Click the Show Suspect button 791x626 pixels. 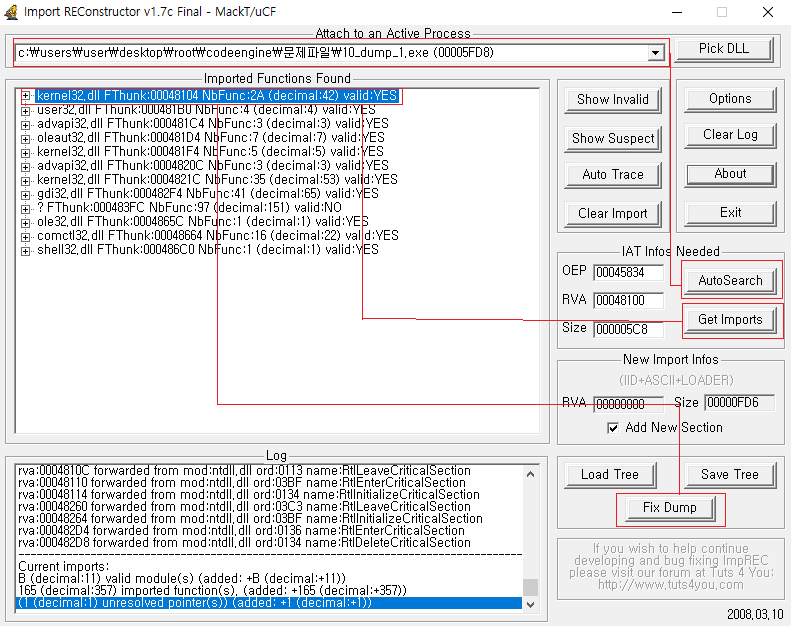click(612, 139)
